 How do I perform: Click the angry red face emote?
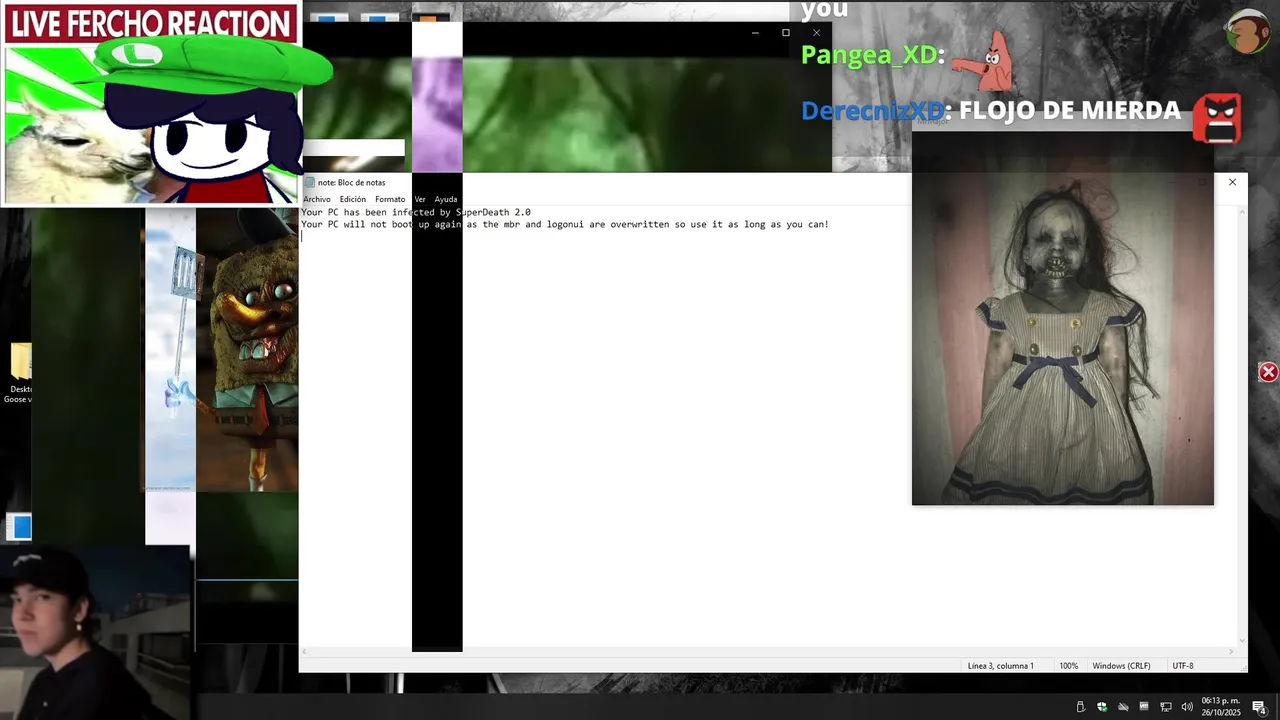1217,119
